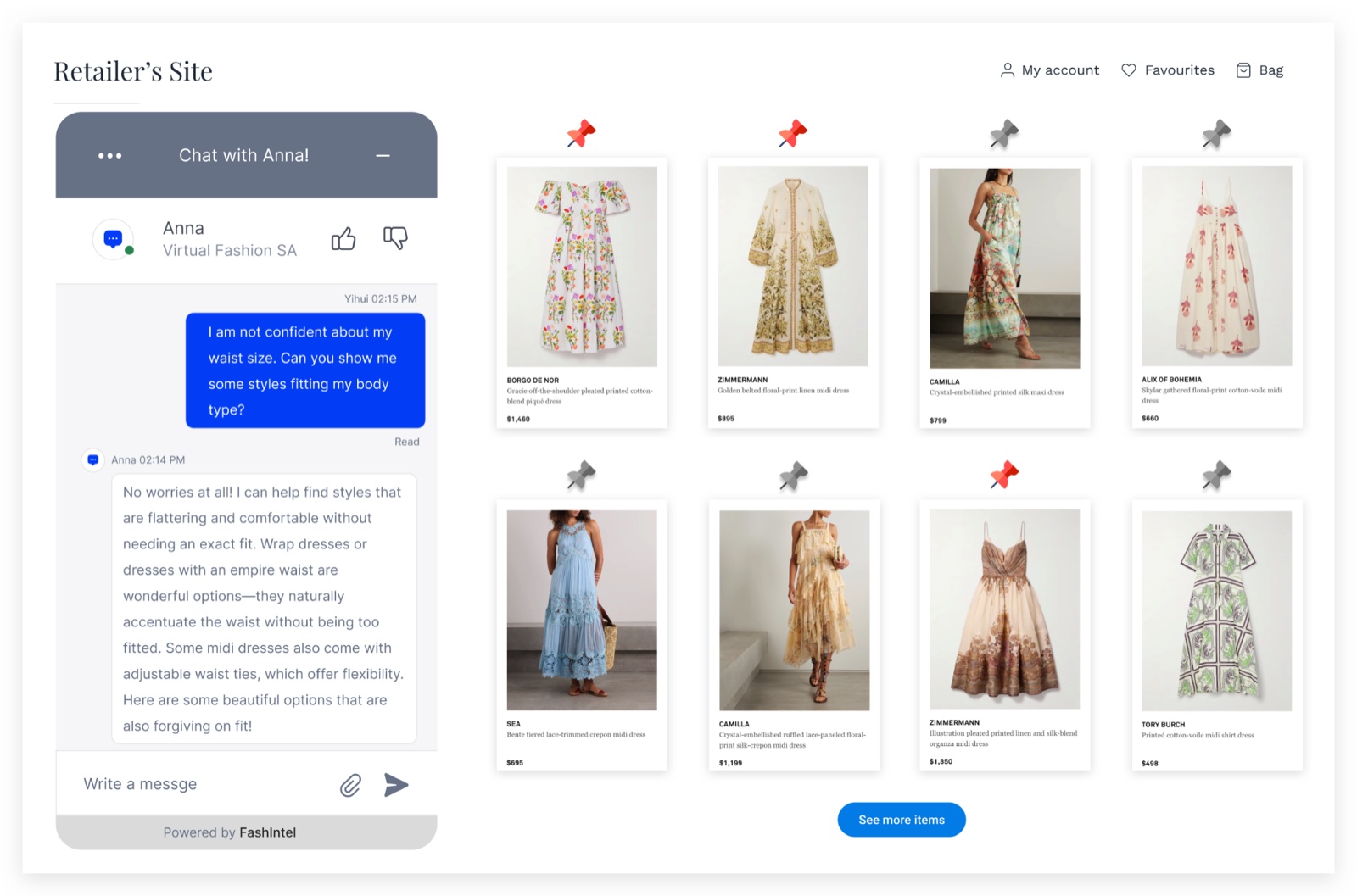1357x896 pixels.
Task: Click the Yihui 02:15 PM timestamp
Action: (381, 298)
